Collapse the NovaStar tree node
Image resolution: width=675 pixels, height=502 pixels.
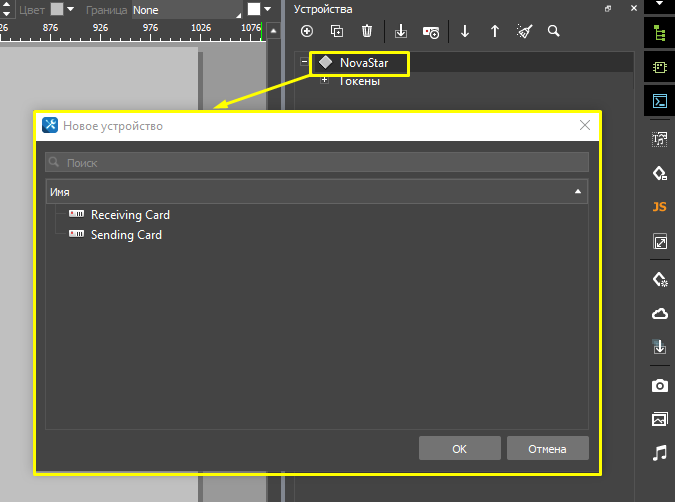click(x=304, y=63)
